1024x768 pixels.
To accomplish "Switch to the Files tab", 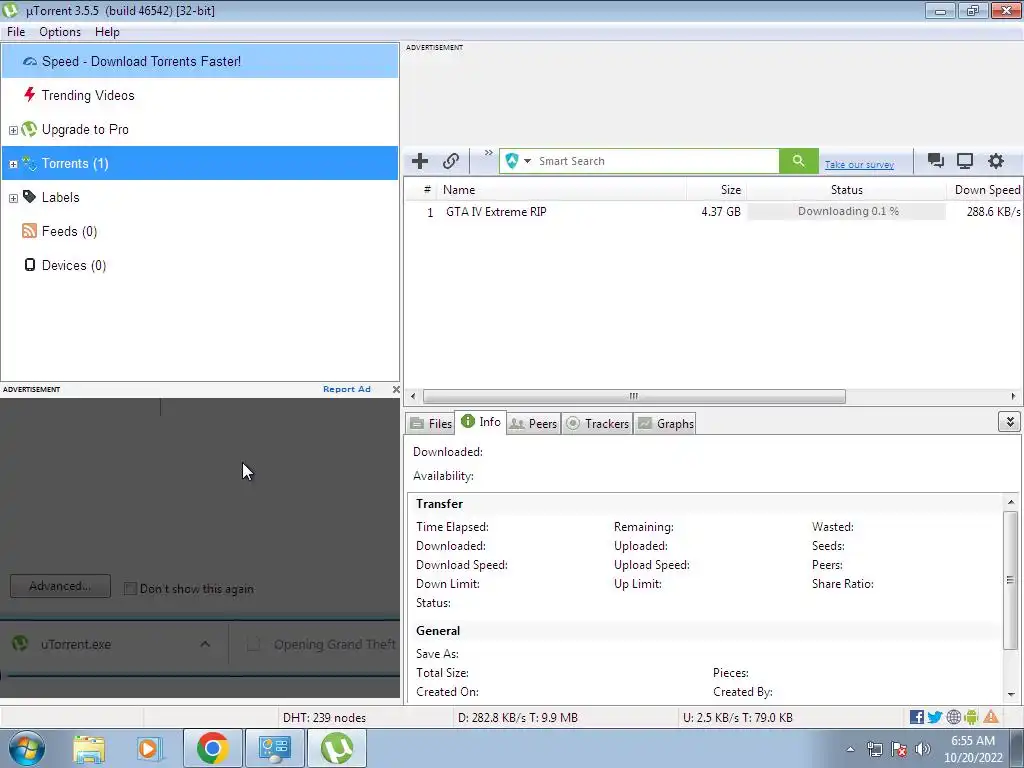I will (430, 424).
